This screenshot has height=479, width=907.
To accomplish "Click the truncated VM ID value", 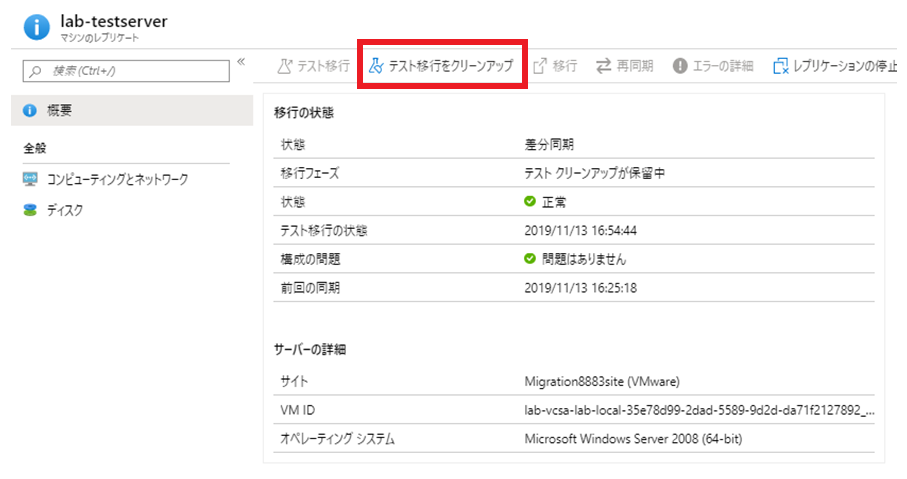I will click(699, 410).
